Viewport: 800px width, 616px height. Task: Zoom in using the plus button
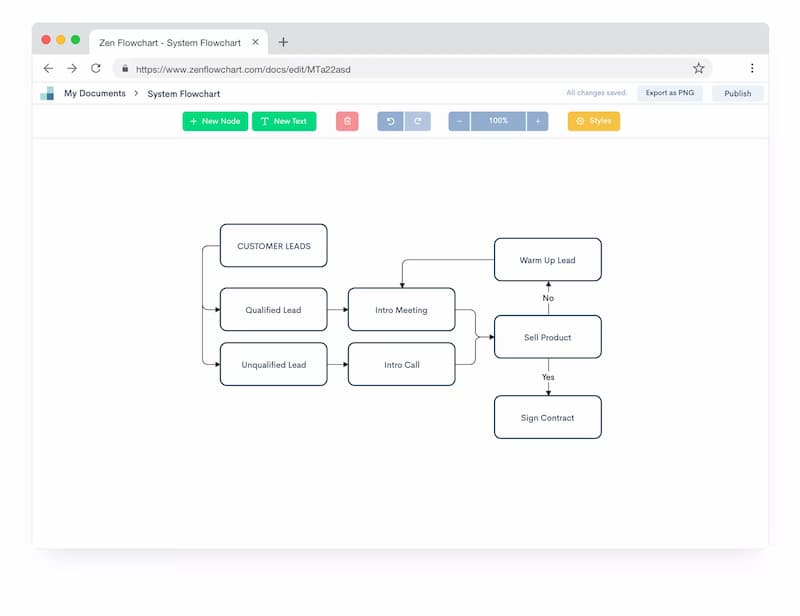pyautogui.click(x=537, y=121)
